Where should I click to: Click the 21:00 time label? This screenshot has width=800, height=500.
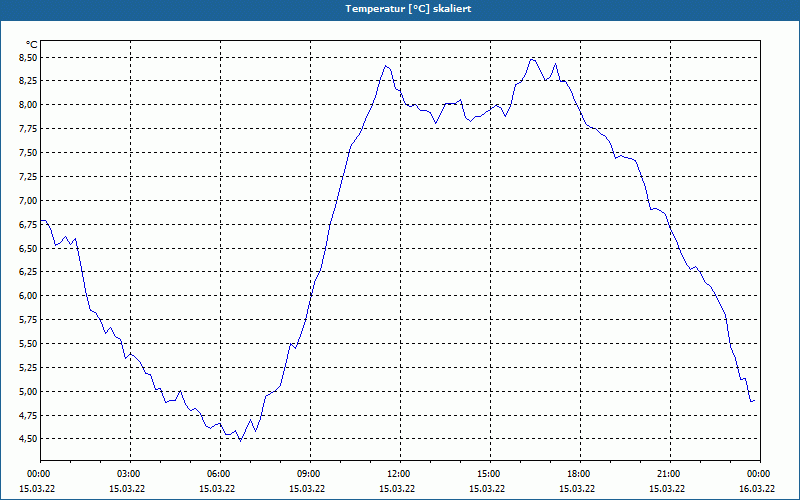pyautogui.click(x=670, y=474)
